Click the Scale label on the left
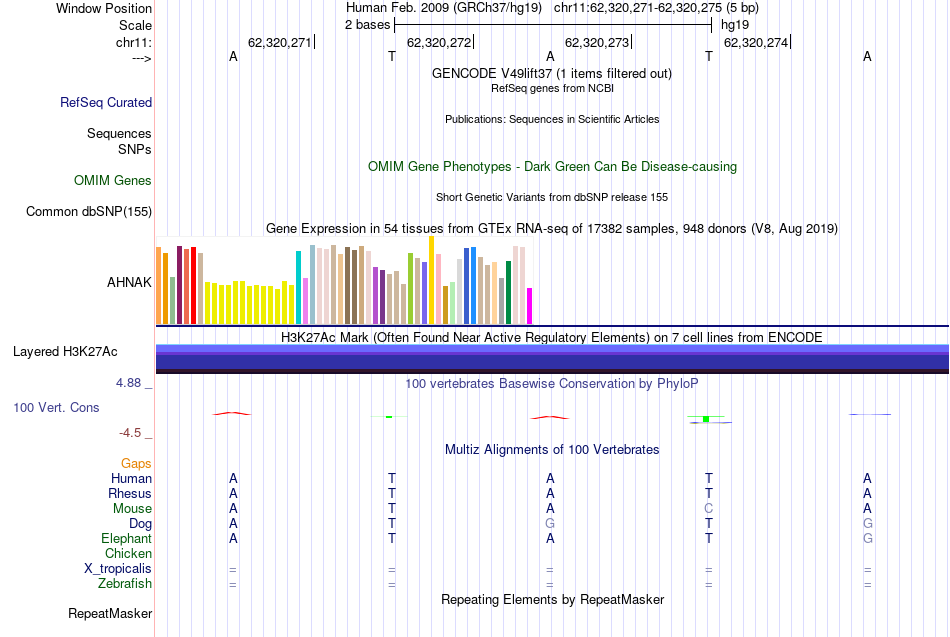This screenshot has width=950, height=637. tap(135, 25)
